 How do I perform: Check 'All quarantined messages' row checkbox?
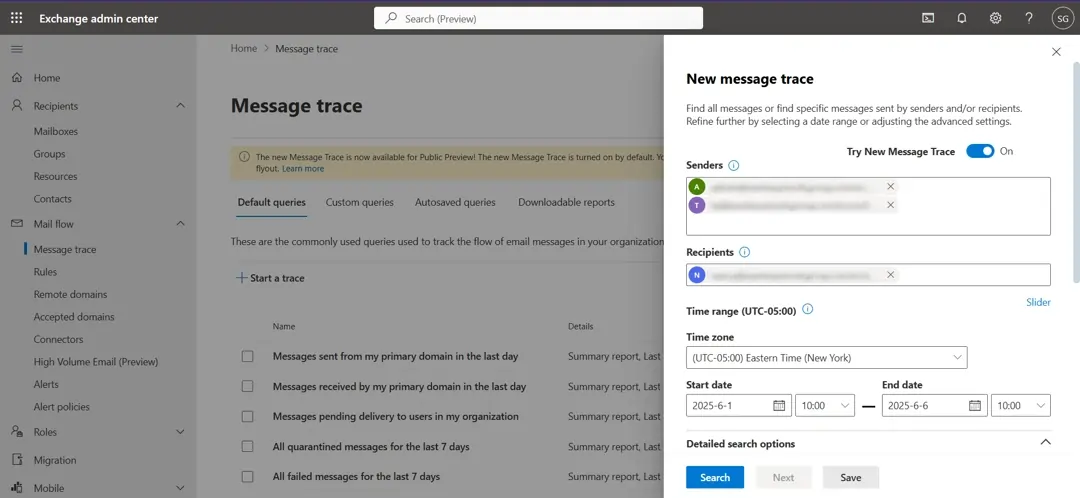[x=247, y=446]
